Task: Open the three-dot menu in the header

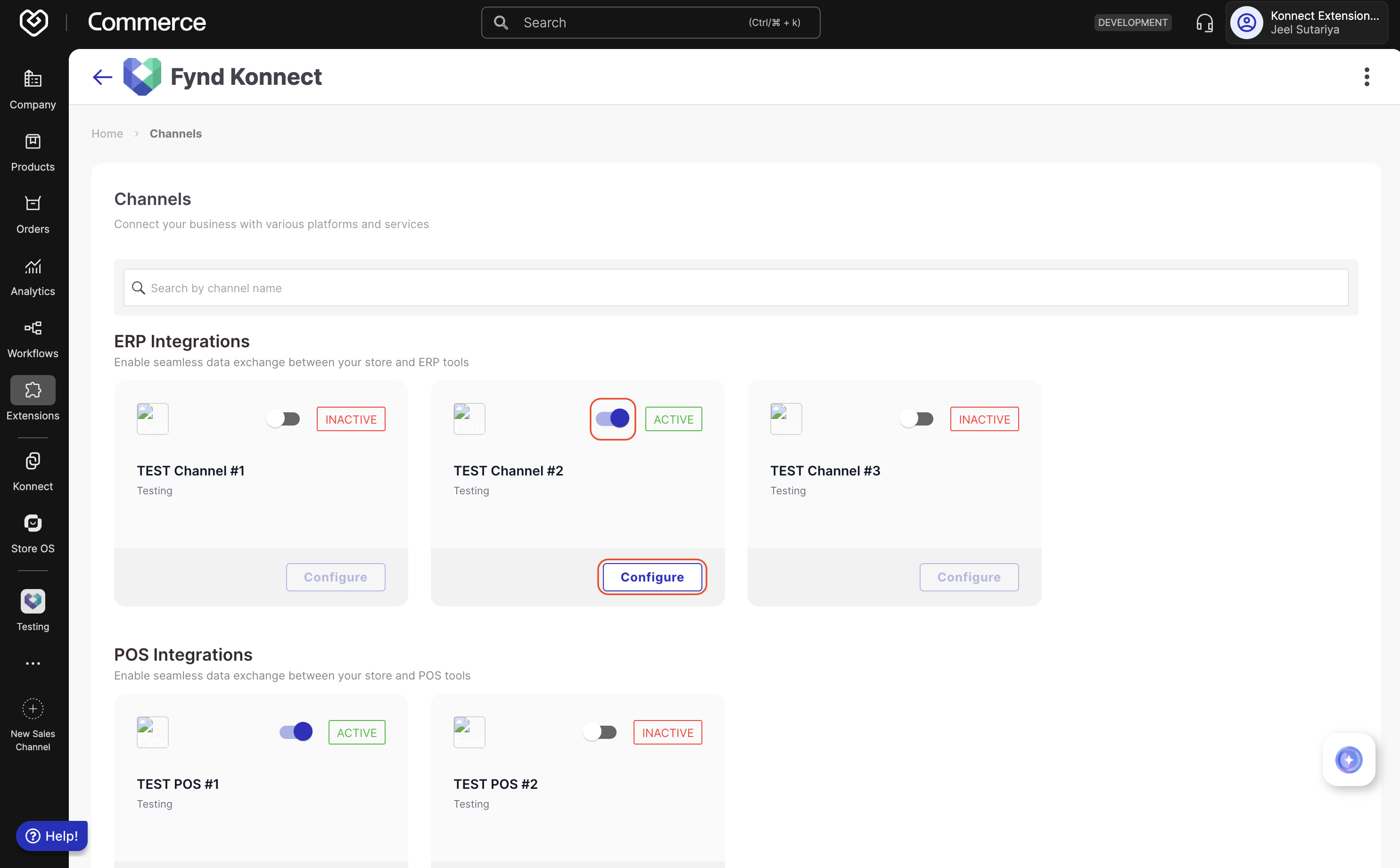Action: tap(1366, 77)
